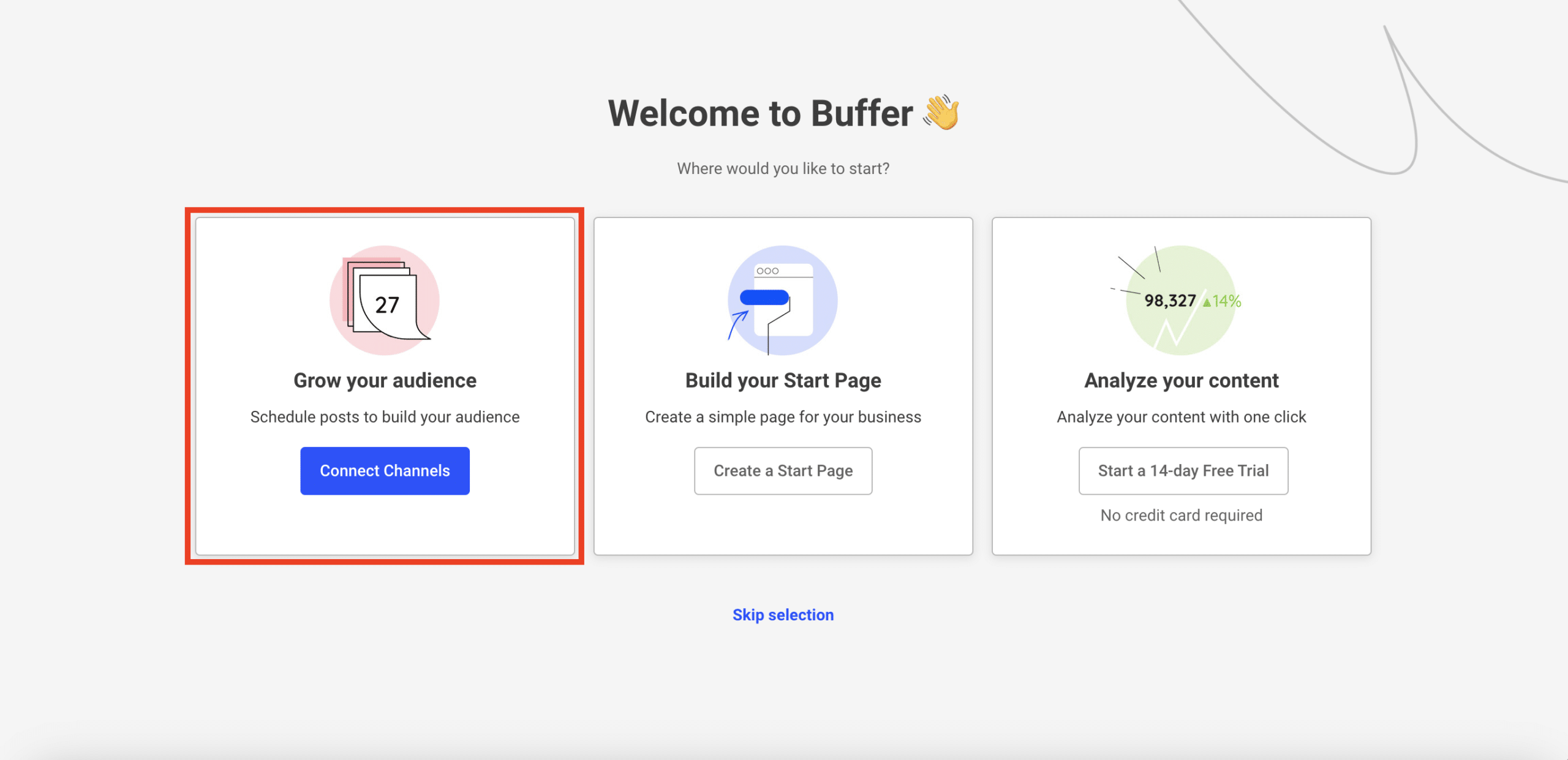
Task: Start a 14-day Free Trial
Action: [1183, 470]
